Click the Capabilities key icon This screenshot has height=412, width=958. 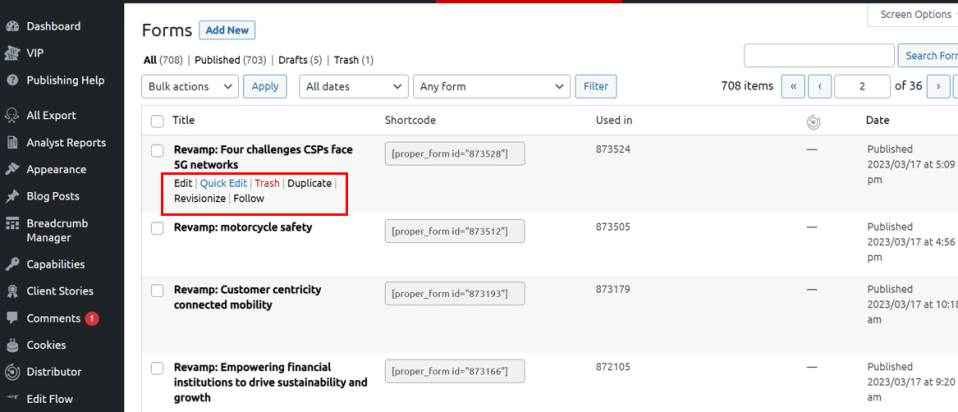point(12,265)
